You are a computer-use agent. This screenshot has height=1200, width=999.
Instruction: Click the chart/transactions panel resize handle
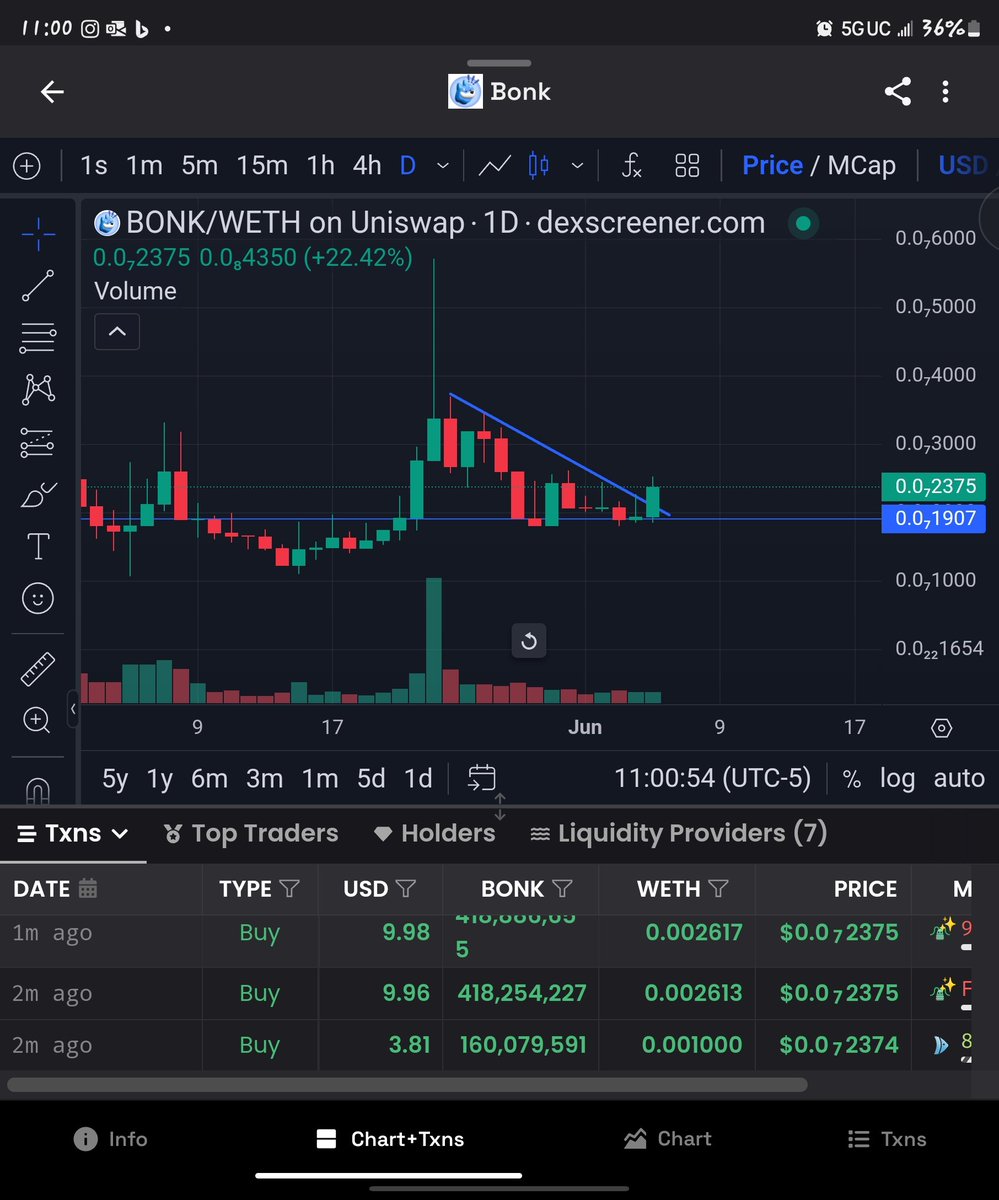500,807
